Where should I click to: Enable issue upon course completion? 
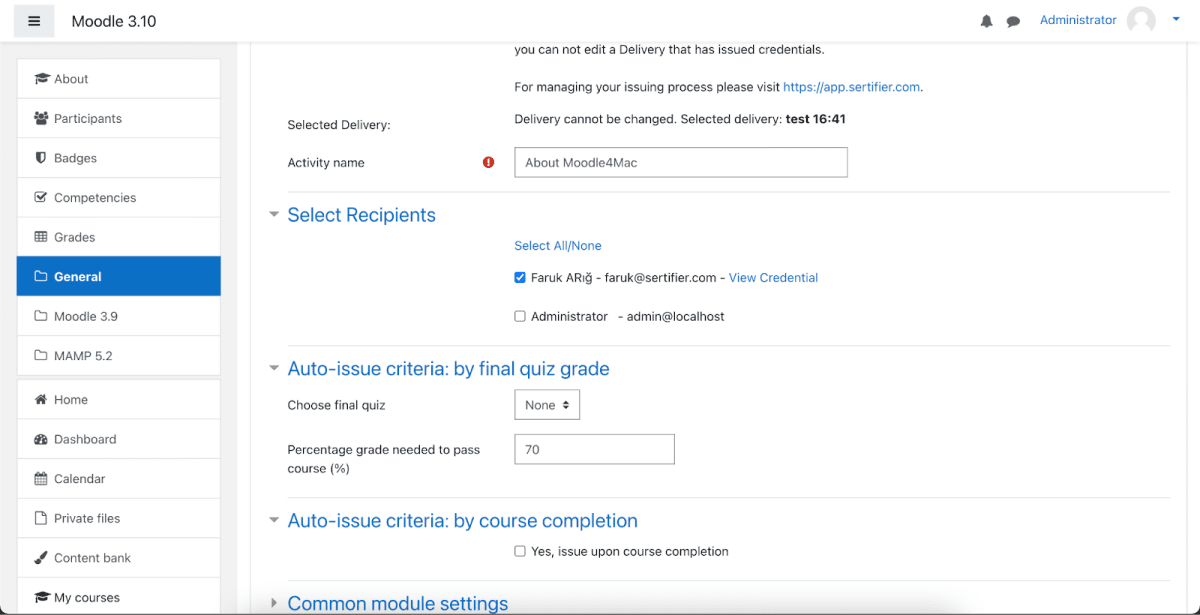[x=520, y=551]
